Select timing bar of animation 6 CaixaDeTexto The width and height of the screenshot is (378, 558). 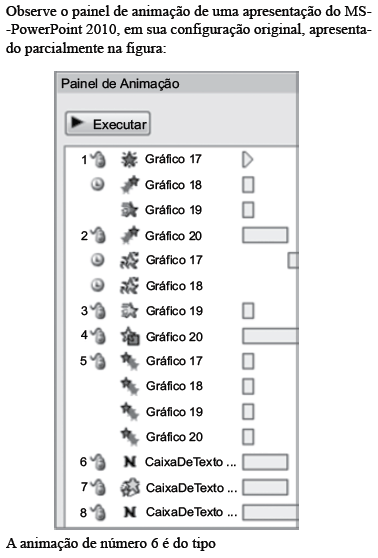[x=265, y=462]
